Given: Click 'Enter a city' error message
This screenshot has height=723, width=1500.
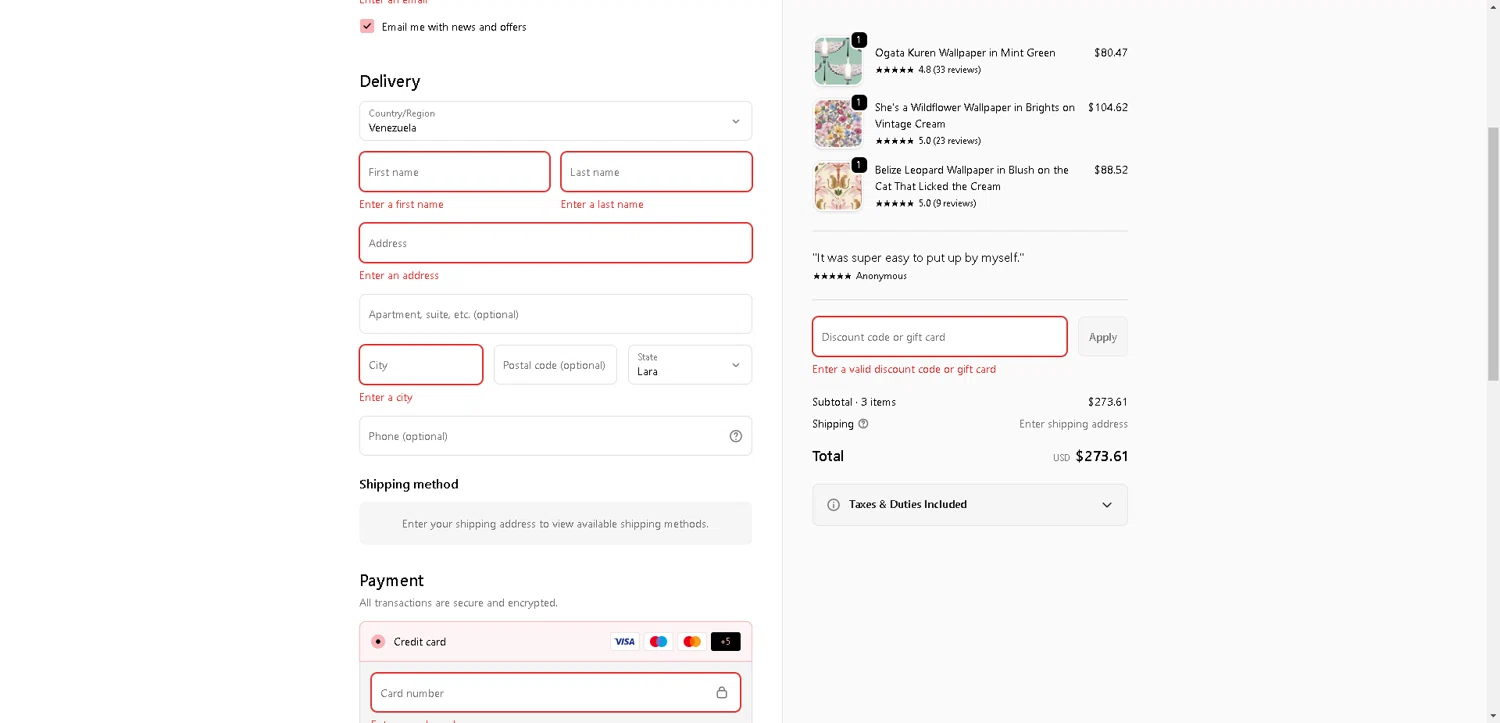Looking at the screenshot, I should (x=386, y=397).
